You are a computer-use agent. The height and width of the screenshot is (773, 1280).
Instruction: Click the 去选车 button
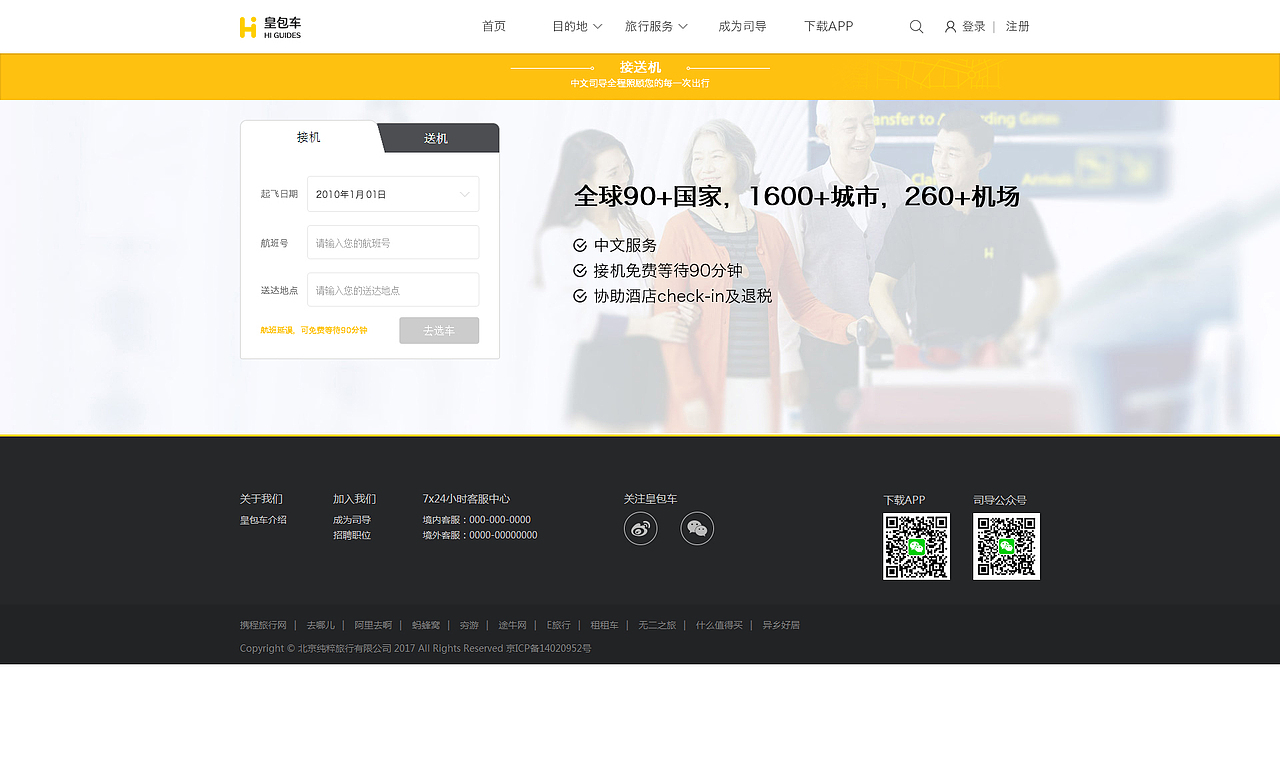pyautogui.click(x=439, y=330)
